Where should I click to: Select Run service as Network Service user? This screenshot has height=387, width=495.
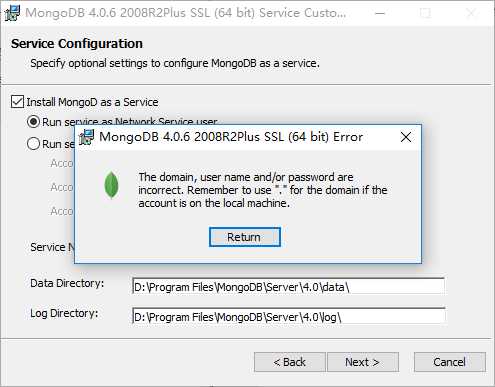(x=33, y=122)
